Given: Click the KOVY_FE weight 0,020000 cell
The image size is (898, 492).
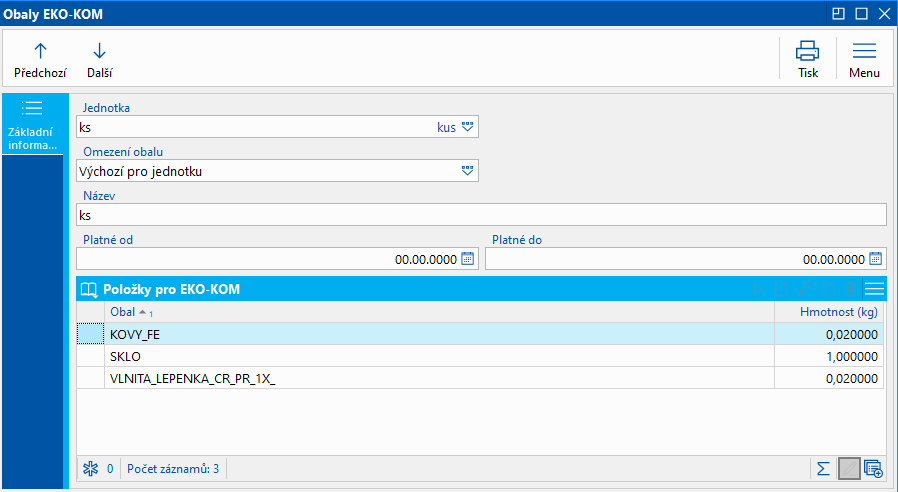Looking at the screenshot, I should (x=829, y=334).
